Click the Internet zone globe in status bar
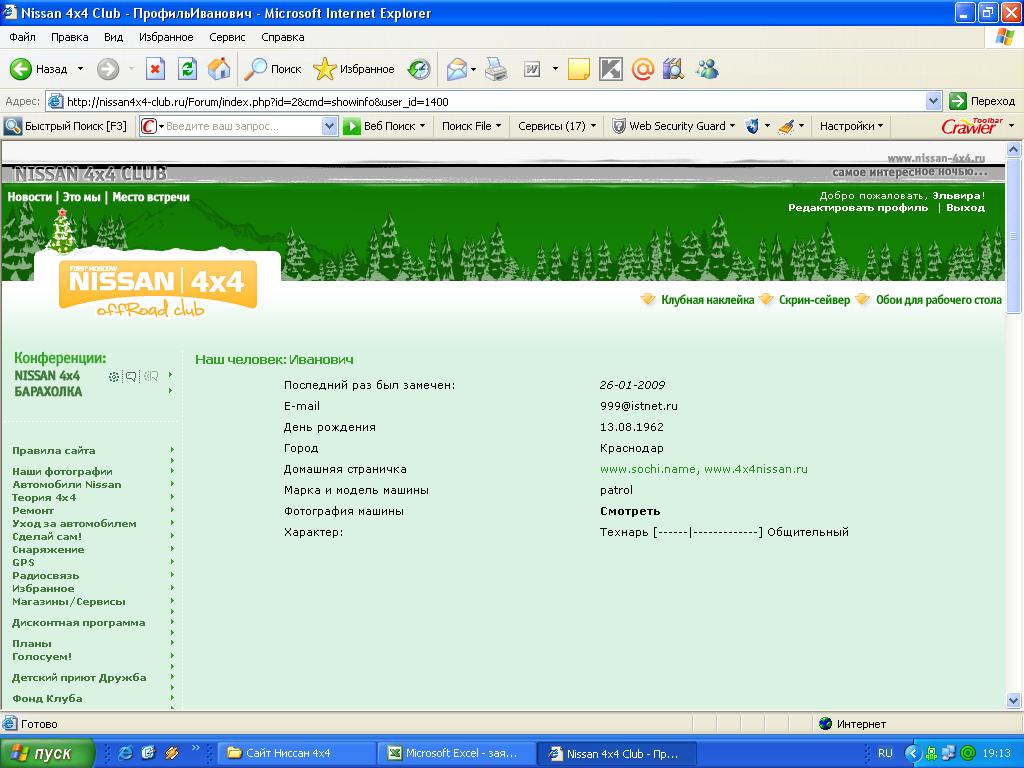The width and height of the screenshot is (1024, 768). click(825, 724)
